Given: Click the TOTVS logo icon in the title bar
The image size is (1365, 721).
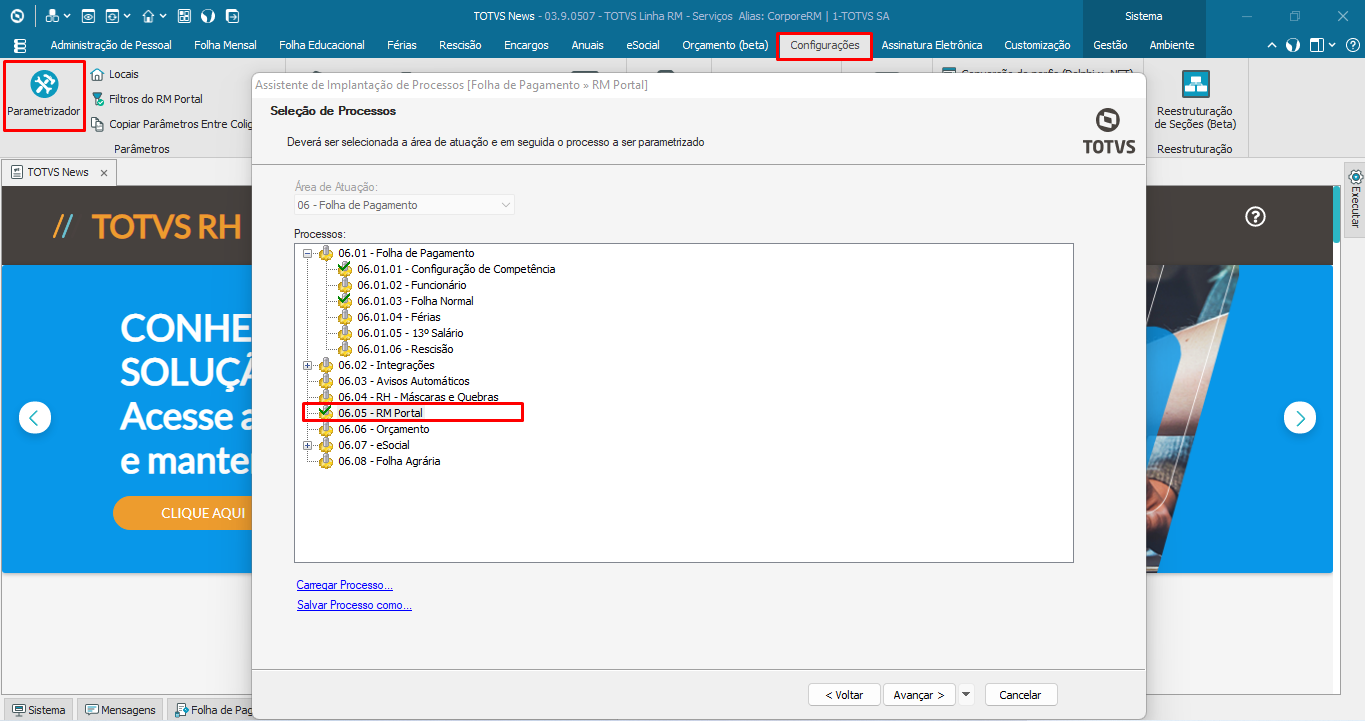Looking at the screenshot, I should coord(17,16).
